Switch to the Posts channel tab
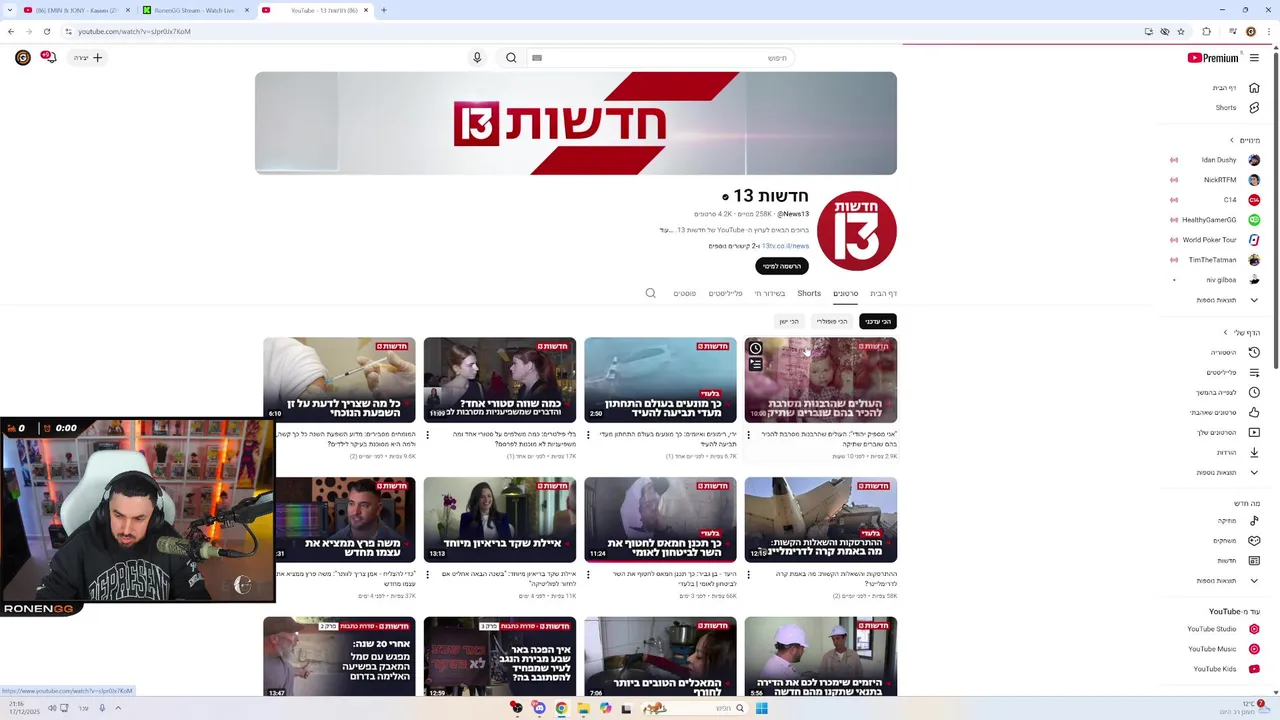The width and height of the screenshot is (1280, 720). (x=684, y=293)
